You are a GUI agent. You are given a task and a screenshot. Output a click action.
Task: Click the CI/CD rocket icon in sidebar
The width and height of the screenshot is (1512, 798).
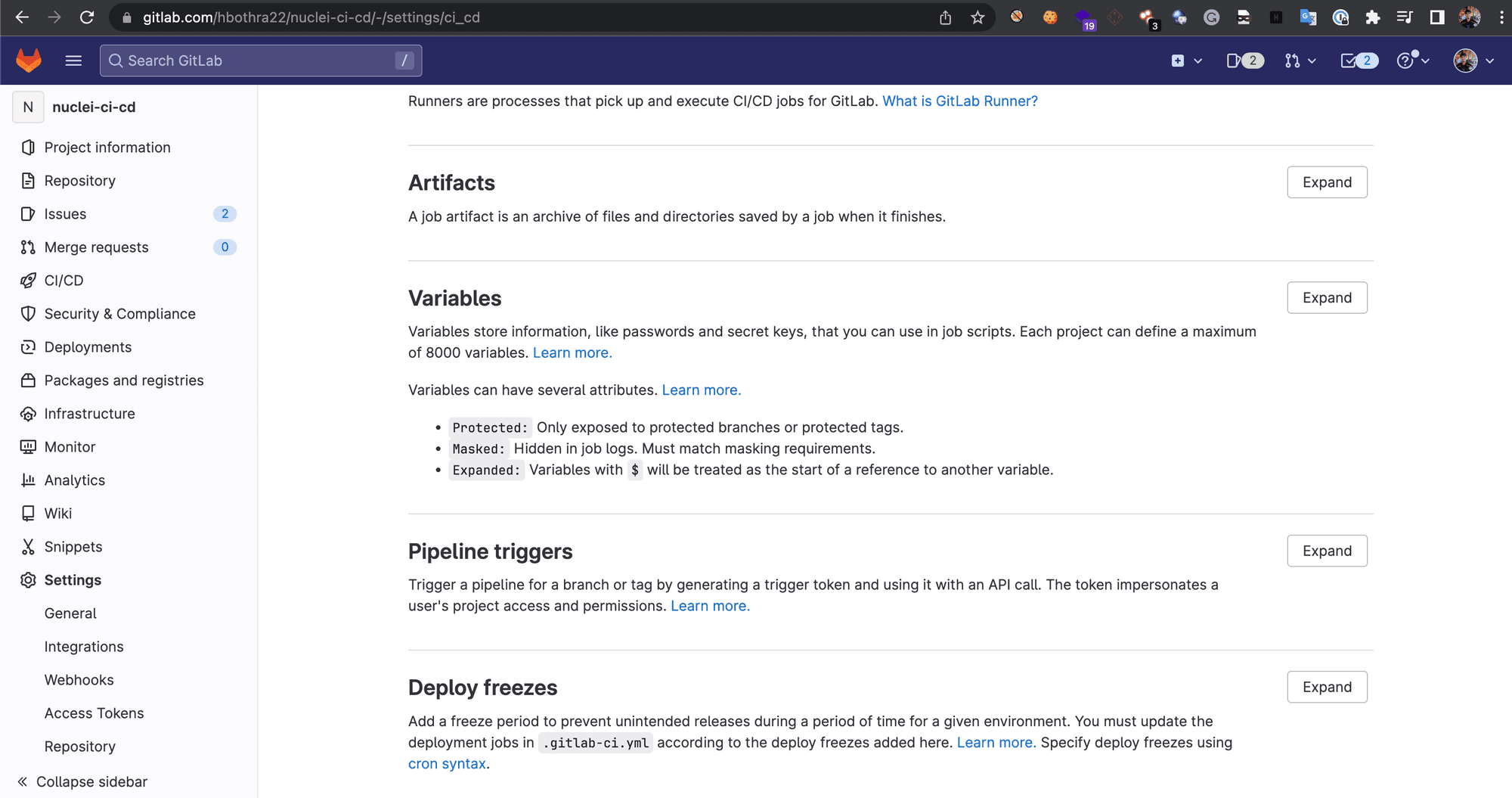pos(28,281)
